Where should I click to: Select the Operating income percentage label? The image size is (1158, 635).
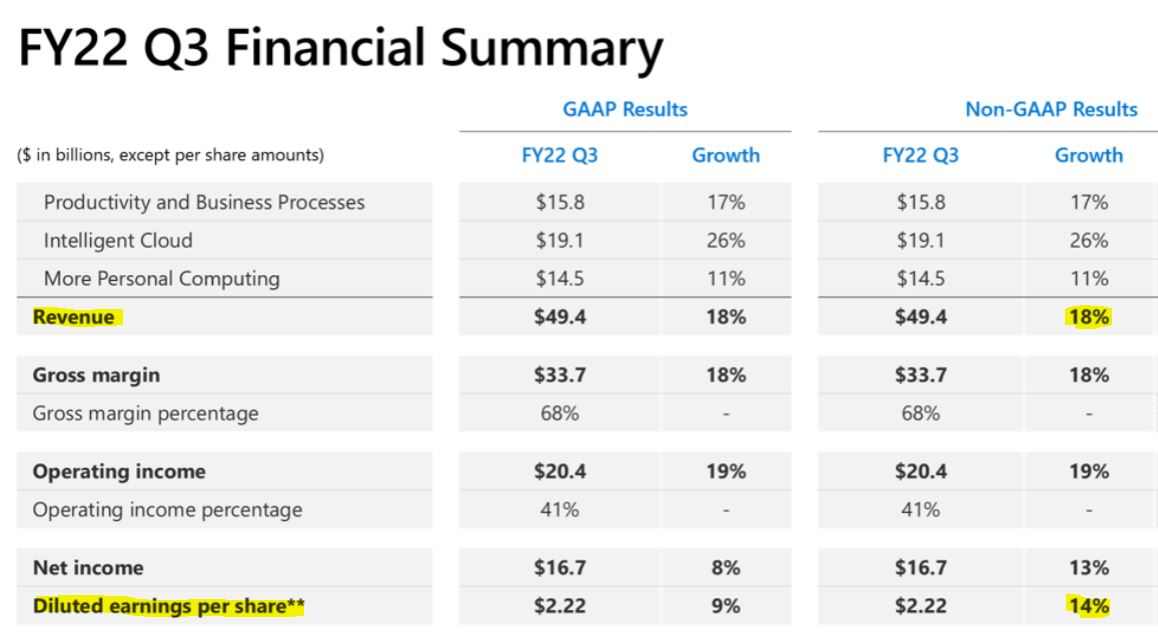pos(168,509)
